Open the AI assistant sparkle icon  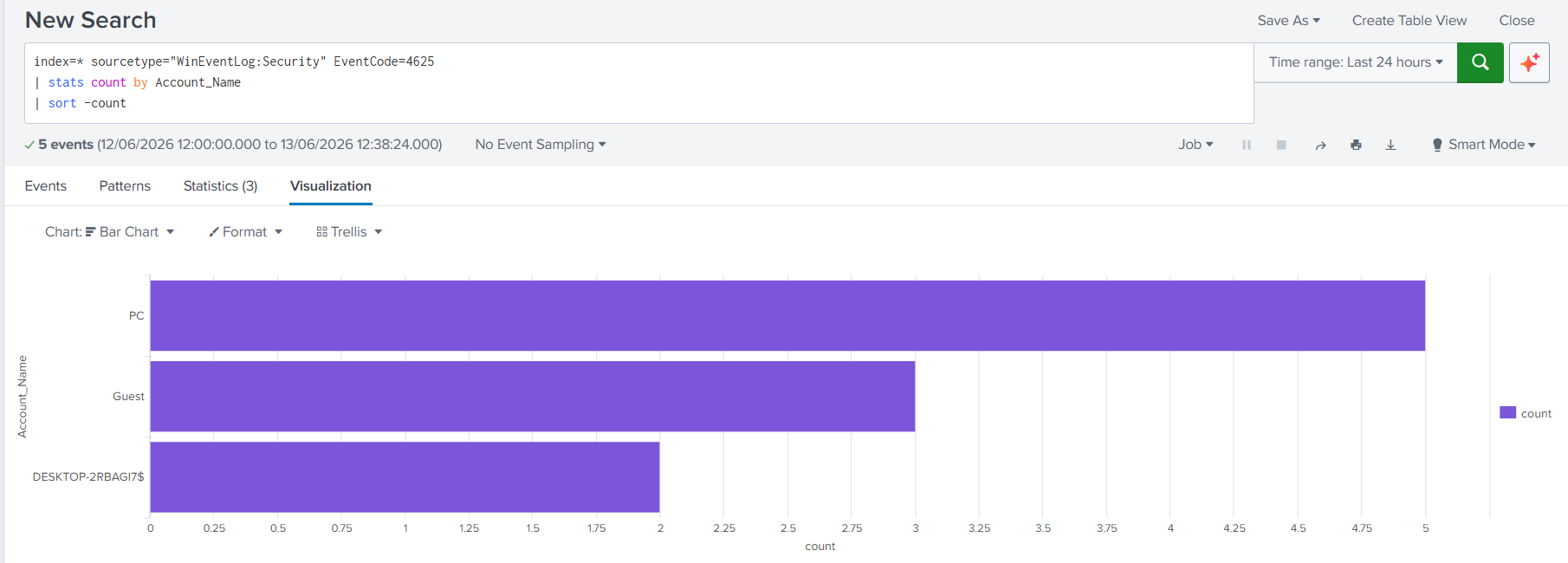[1529, 62]
